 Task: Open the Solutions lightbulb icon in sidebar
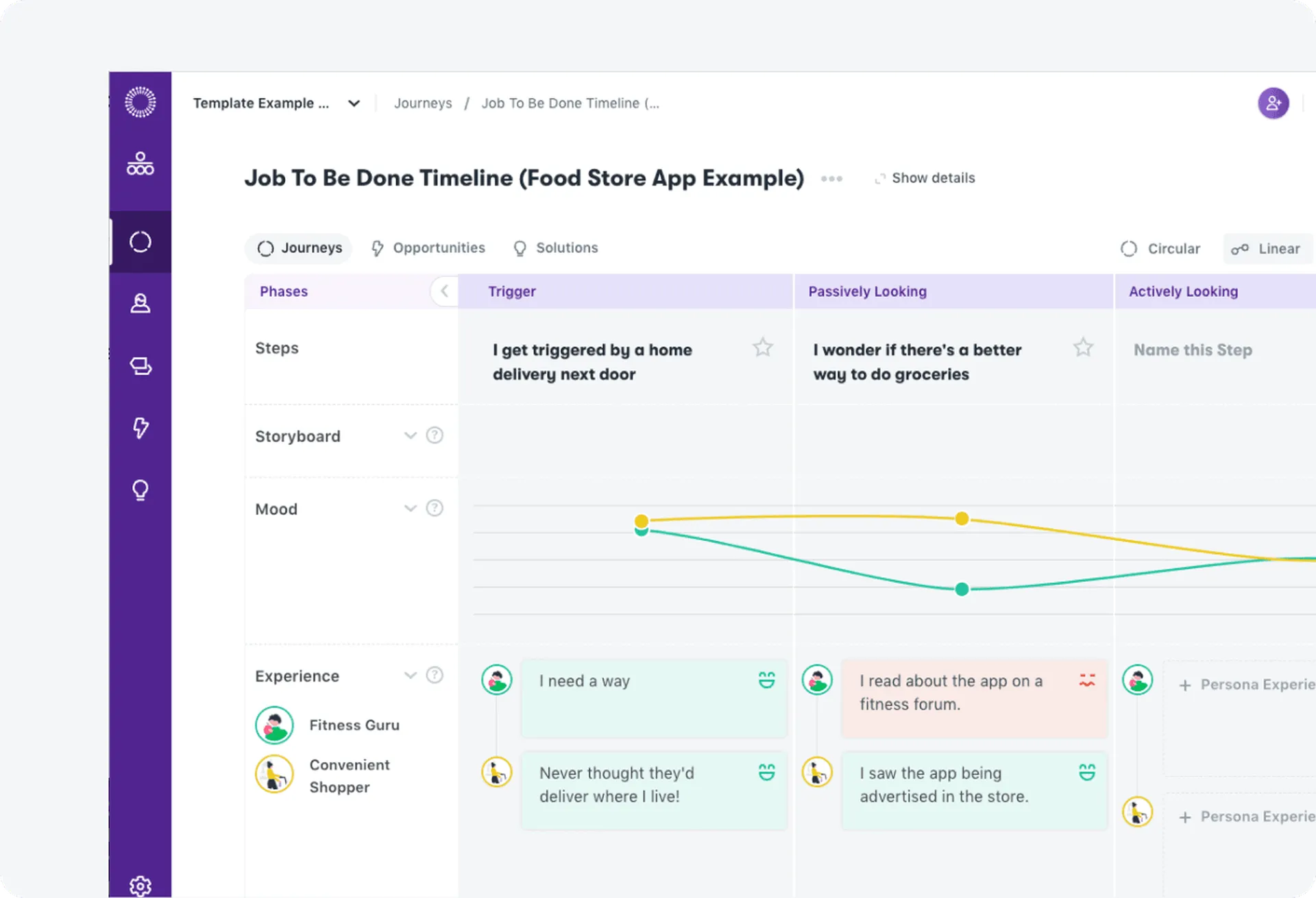[x=140, y=490]
